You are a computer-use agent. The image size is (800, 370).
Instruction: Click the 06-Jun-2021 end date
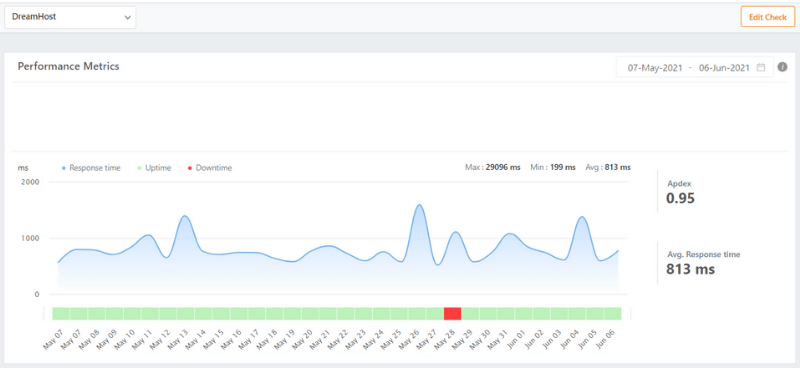click(x=724, y=67)
